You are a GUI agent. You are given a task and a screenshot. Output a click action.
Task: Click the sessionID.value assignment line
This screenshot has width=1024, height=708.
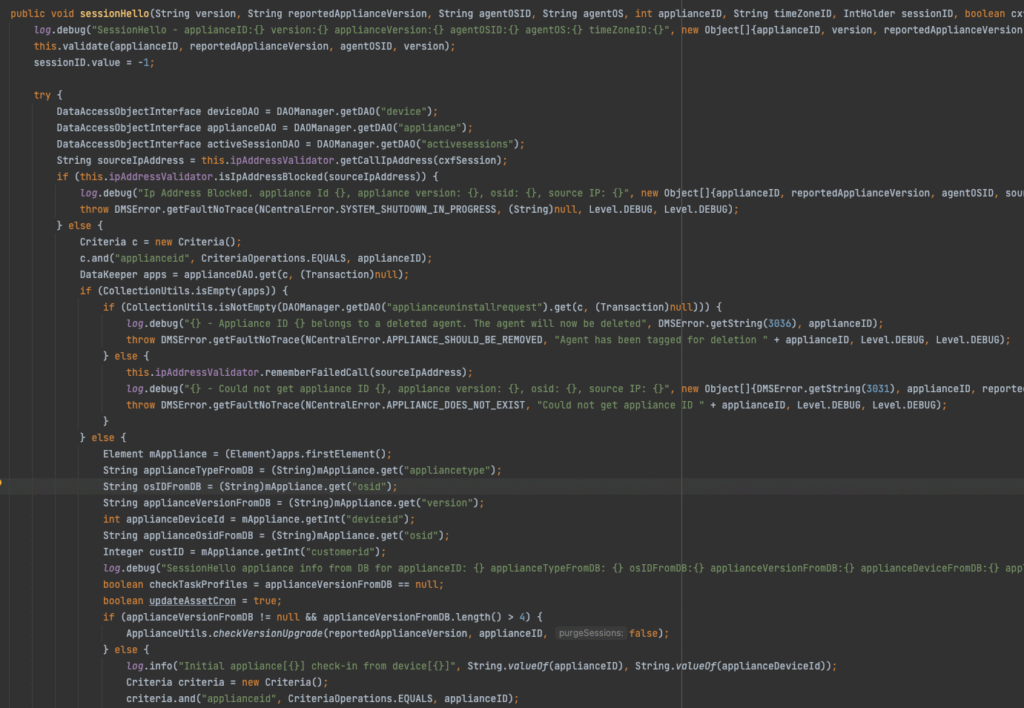(91, 62)
